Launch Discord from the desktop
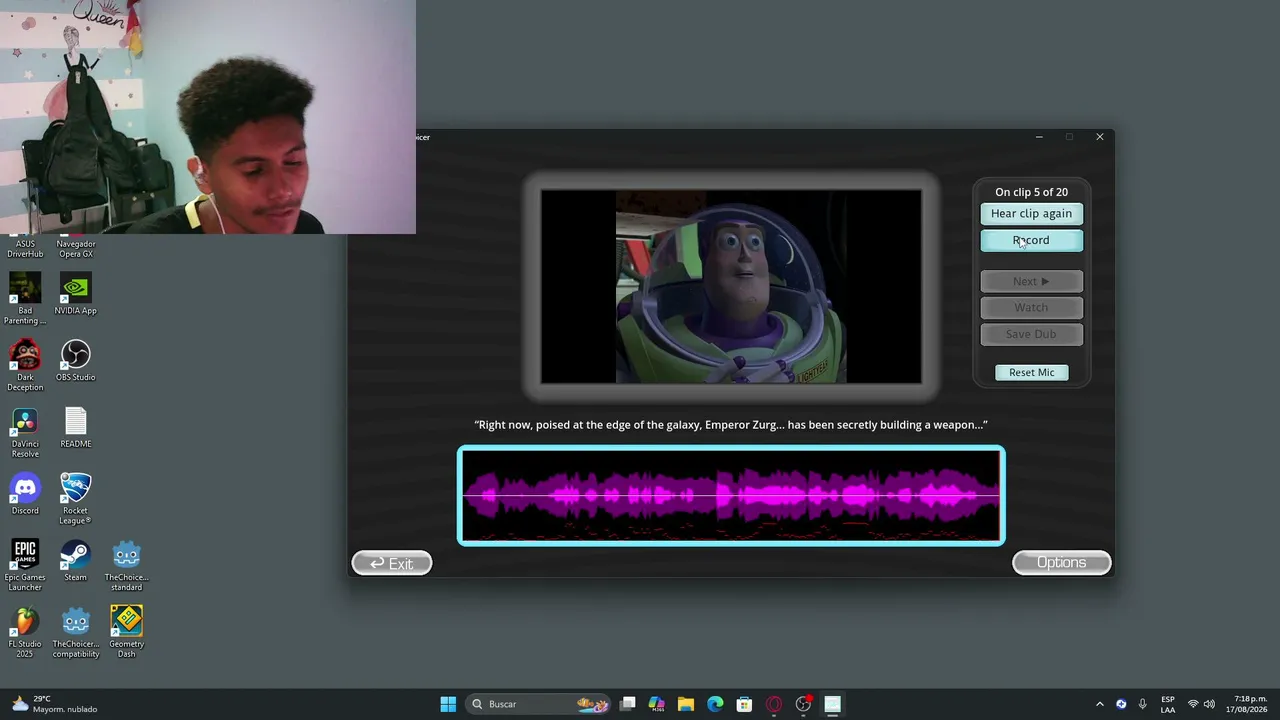 pyautogui.click(x=25, y=494)
